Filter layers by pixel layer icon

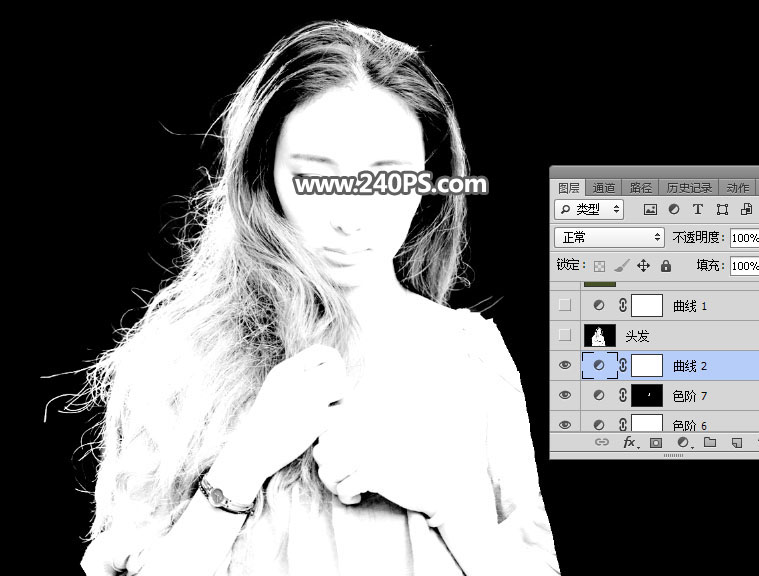(x=650, y=209)
